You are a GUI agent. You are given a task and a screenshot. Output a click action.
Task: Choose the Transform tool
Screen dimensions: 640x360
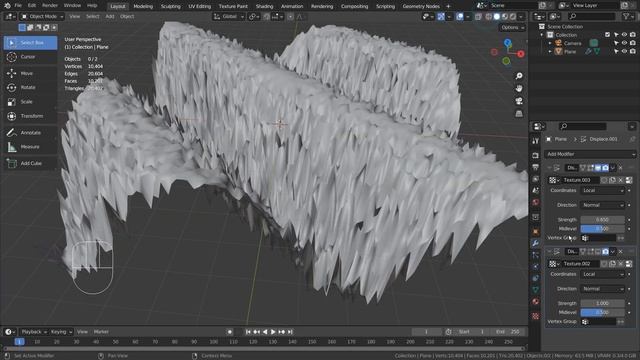coord(30,116)
